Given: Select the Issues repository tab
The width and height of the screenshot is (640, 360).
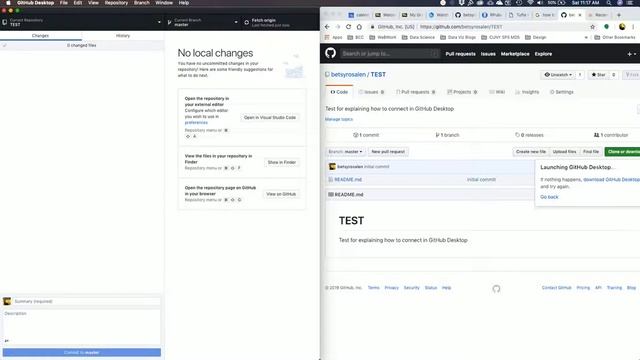Looking at the screenshot, I should [x=371, y=92].
